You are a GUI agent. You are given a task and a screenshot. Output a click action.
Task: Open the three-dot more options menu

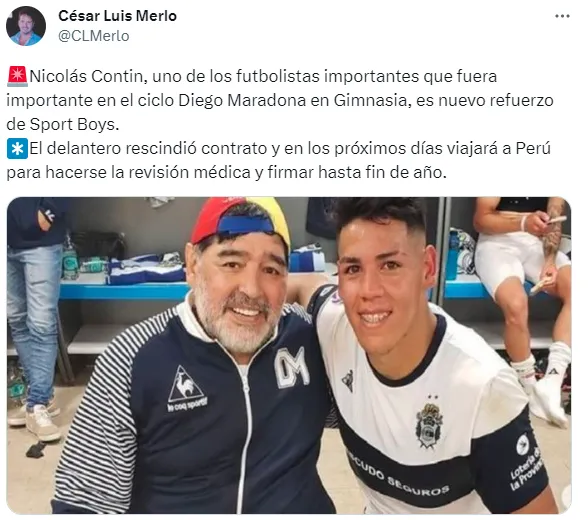tap(562, 16)
